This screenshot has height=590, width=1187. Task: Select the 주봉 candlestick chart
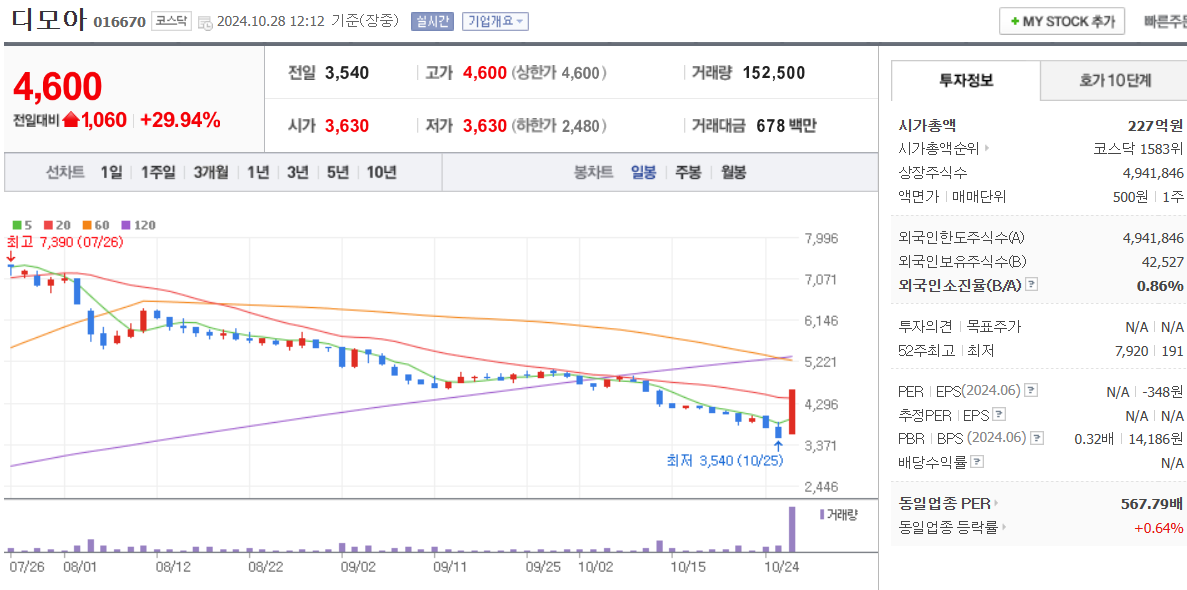click(x=688, y=173)
